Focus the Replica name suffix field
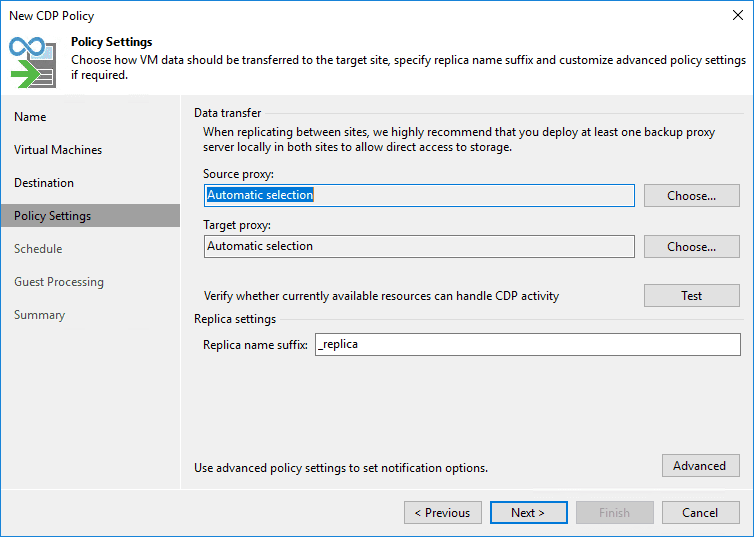Screen dimensions: 754x537 (x=527, y=345)
